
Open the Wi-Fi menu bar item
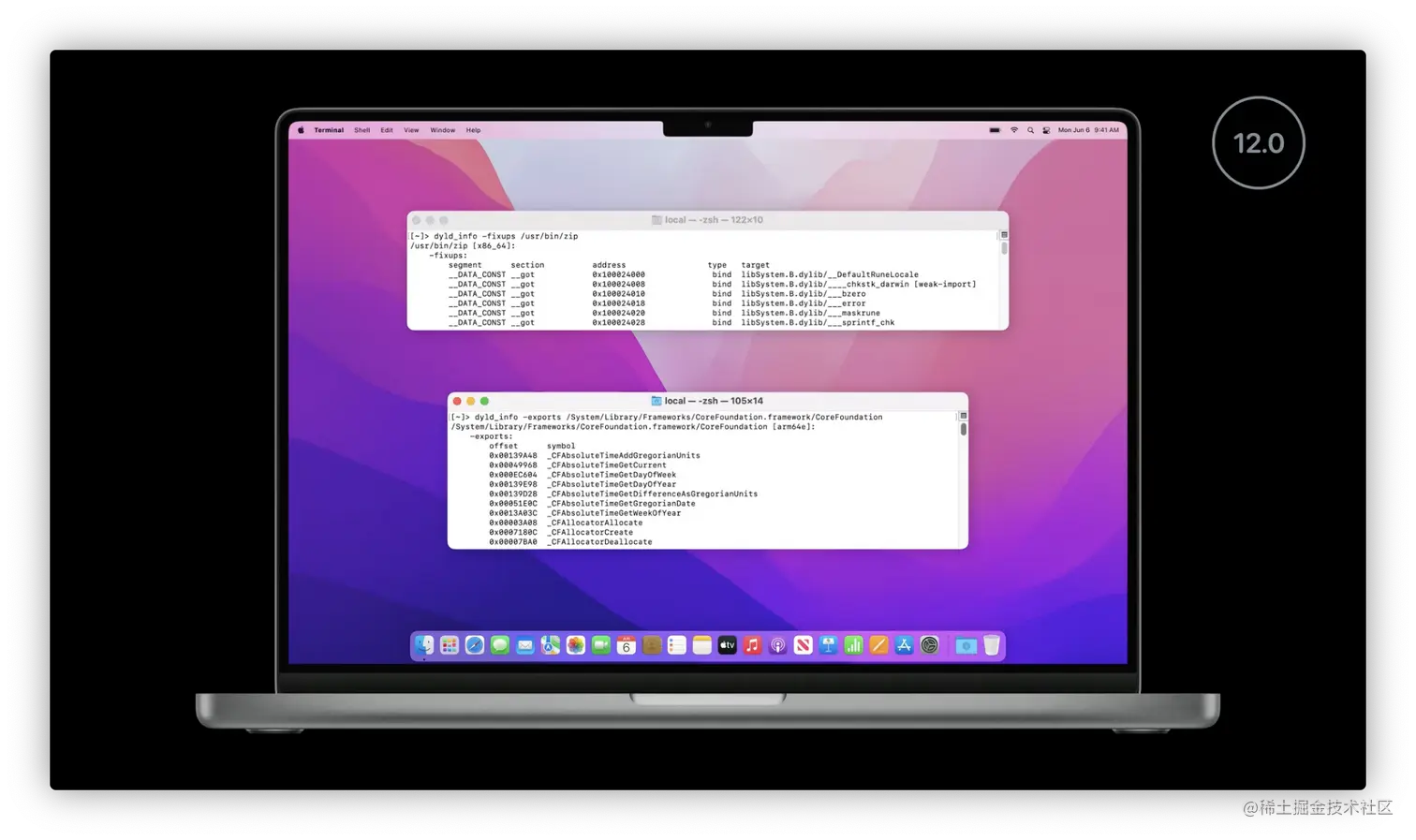pyautogui.click(x=1014, y=130)
